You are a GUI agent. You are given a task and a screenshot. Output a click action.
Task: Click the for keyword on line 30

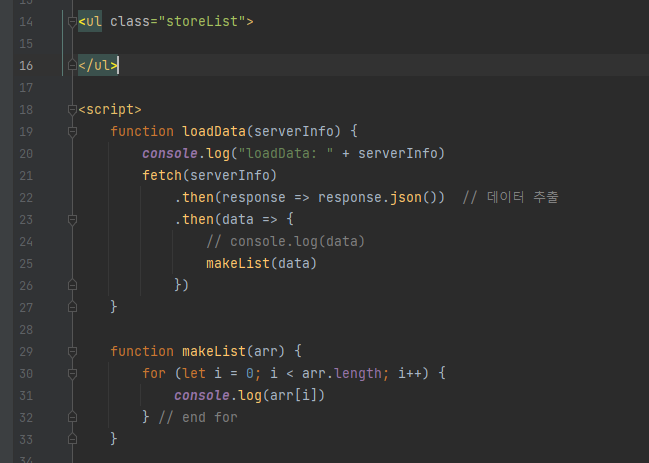(x=154, y=373)
